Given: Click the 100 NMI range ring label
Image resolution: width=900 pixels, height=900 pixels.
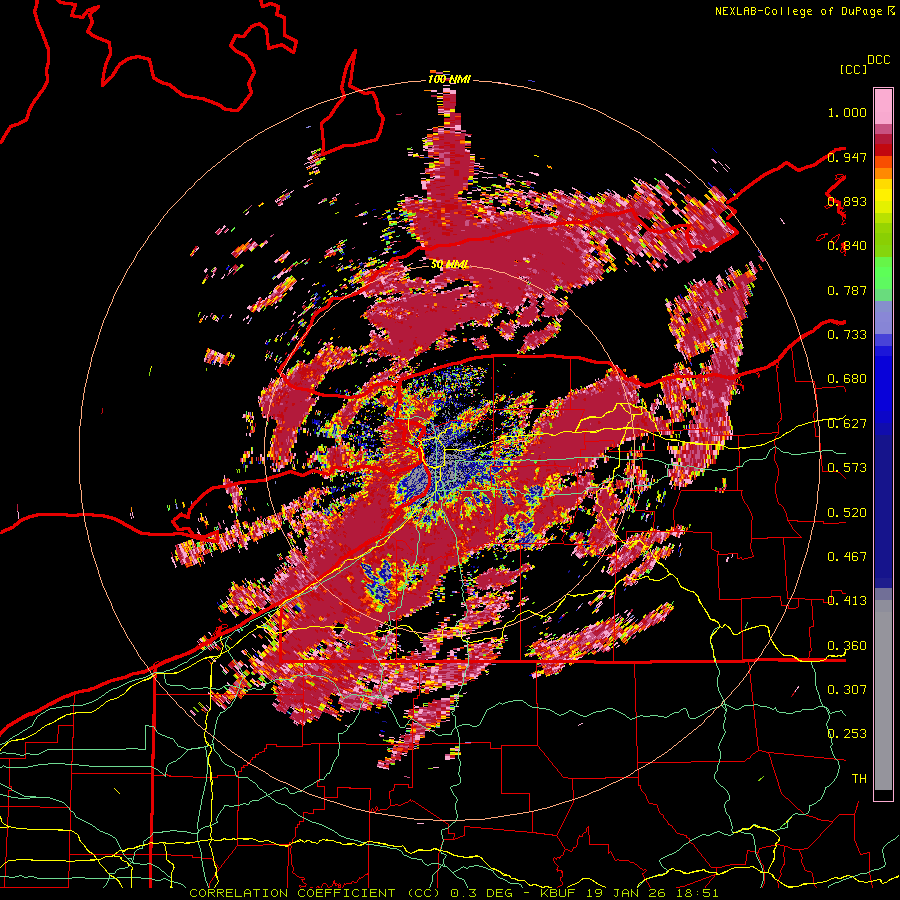Looking at the screenshot, I should tap(449, 79).
